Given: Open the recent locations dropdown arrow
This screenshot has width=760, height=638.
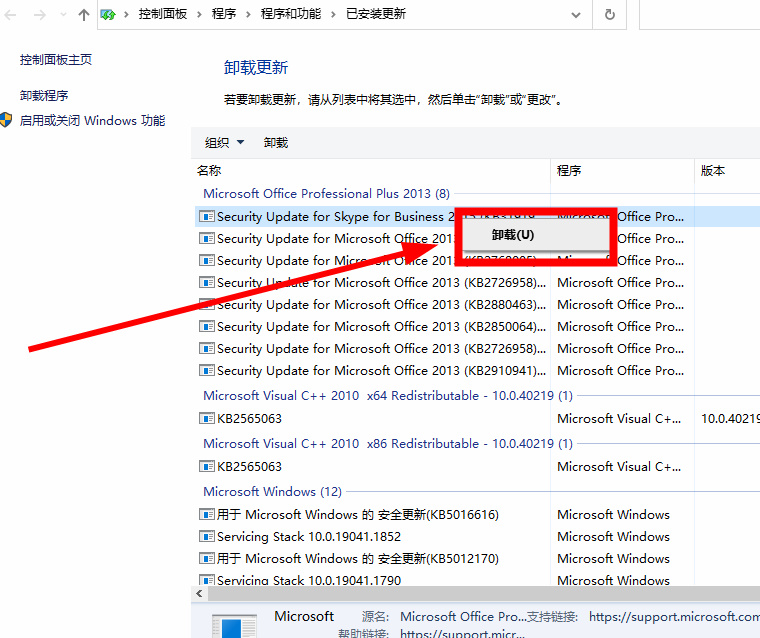Looking at the screenshot, I should (x=63, y=15).
